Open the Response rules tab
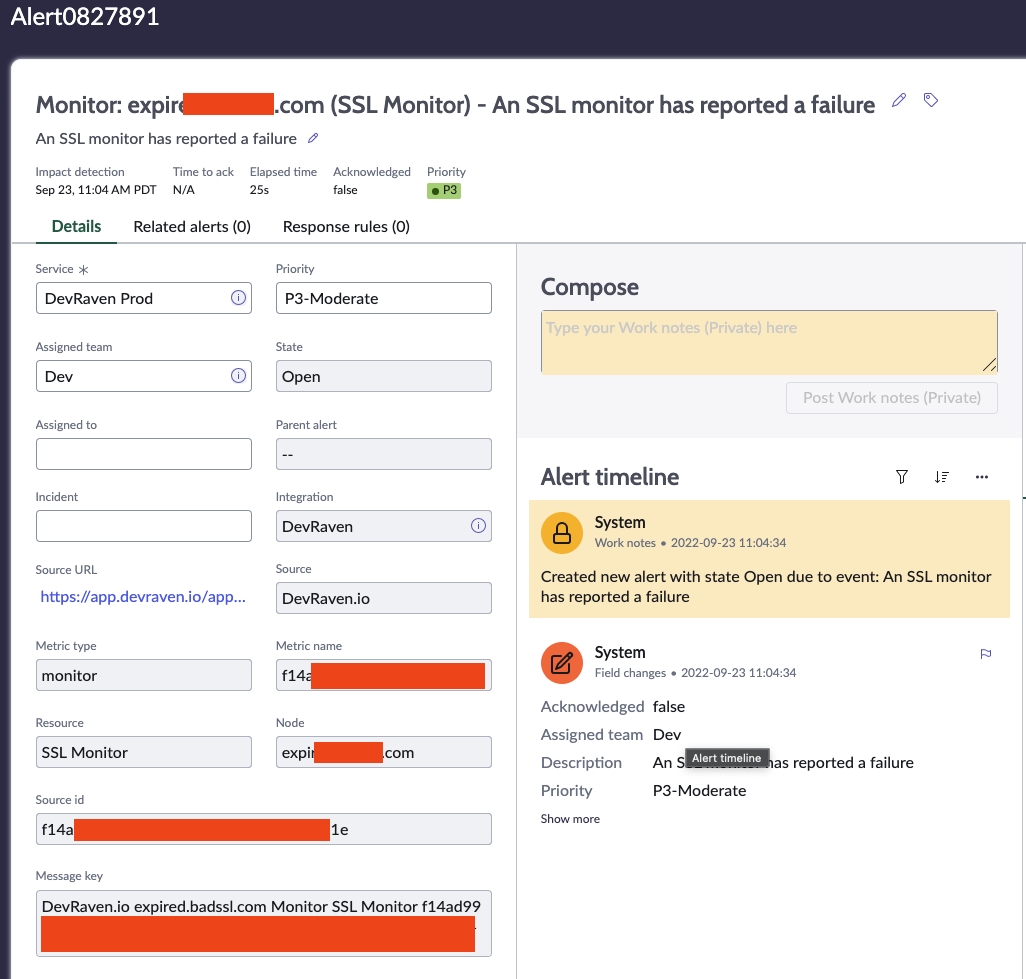Viewport: 1026px width, 979px height. (x=346, y=227)
